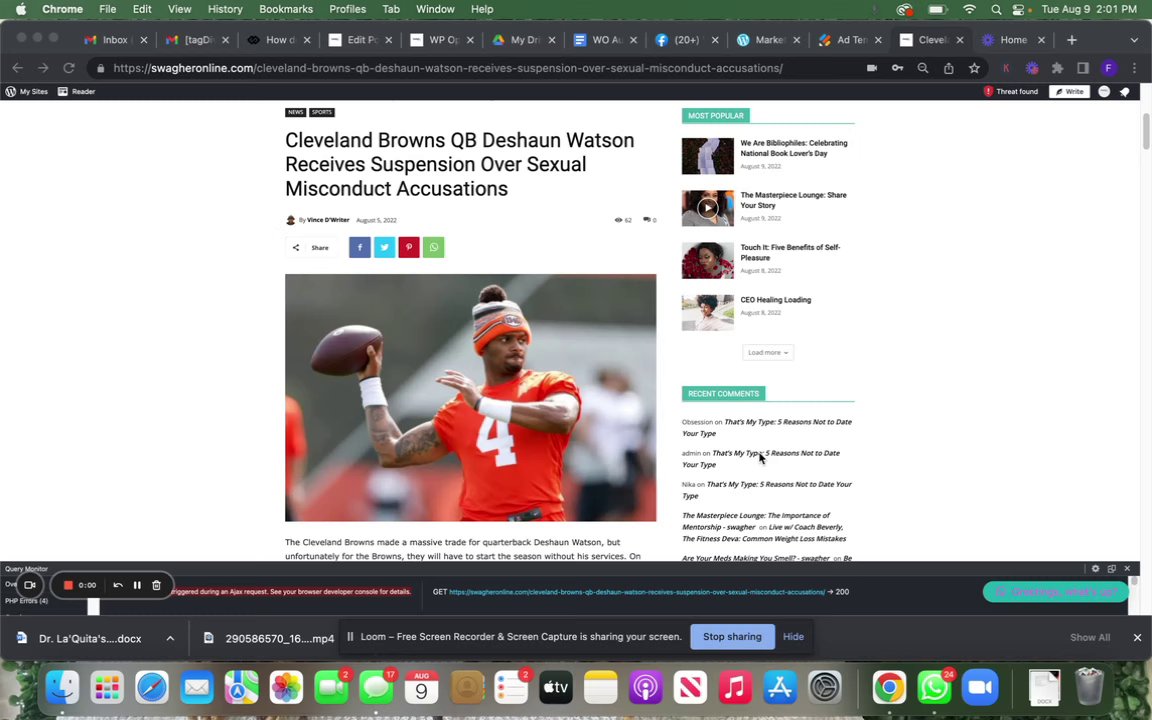
Task: Open Zoom from the Dock
Action: click(x=980, y=688)
